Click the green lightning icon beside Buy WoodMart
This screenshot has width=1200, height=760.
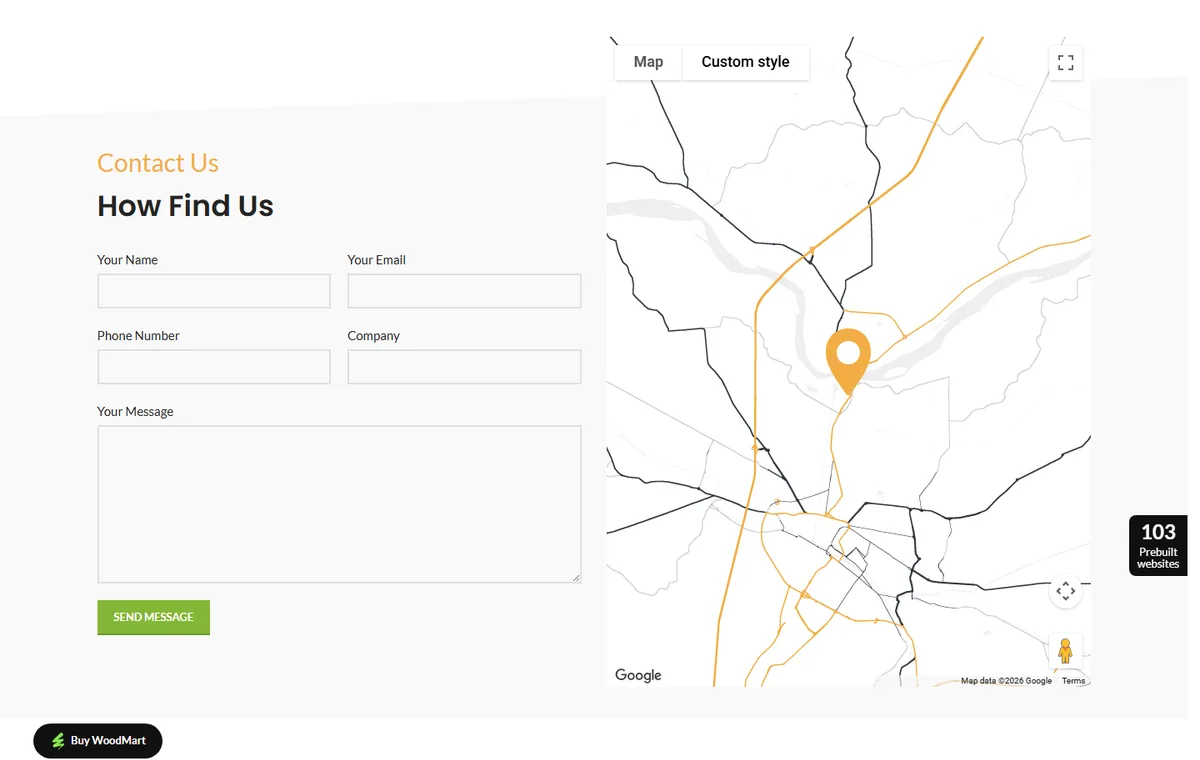58,741
